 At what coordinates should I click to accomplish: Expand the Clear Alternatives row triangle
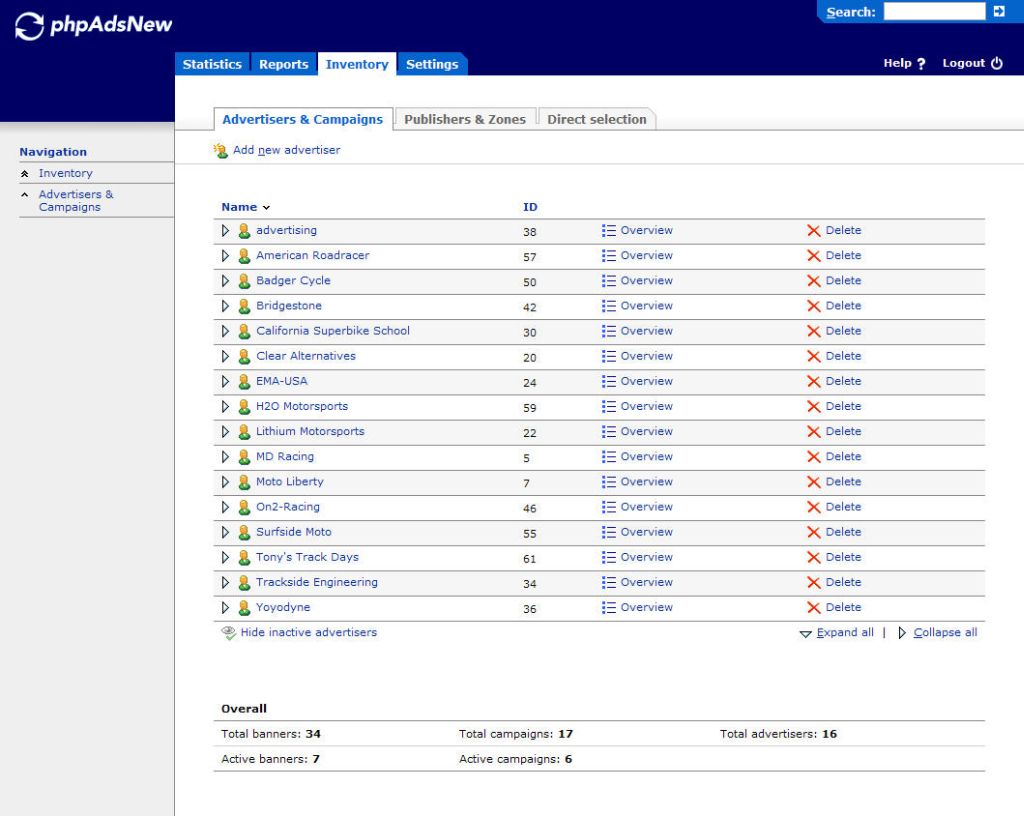coord(225,356)
